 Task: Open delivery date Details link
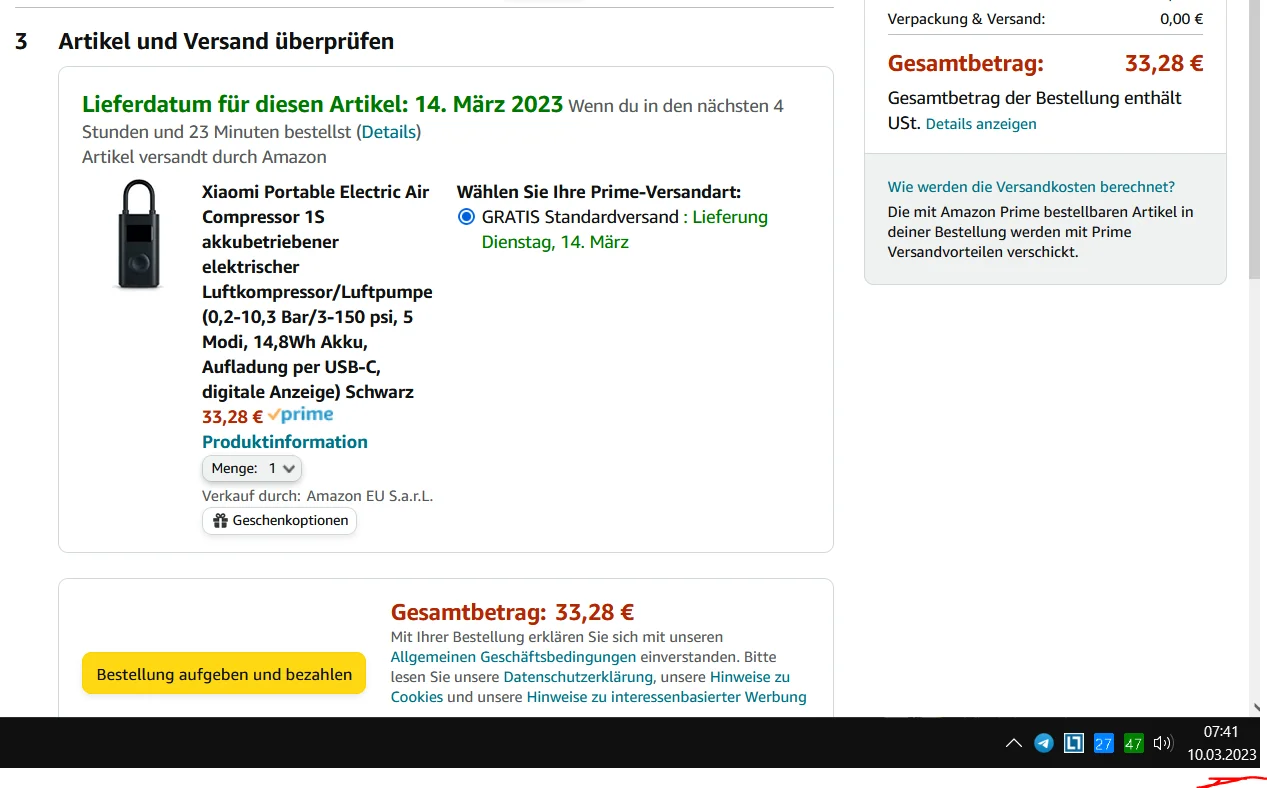click(389, 132)
